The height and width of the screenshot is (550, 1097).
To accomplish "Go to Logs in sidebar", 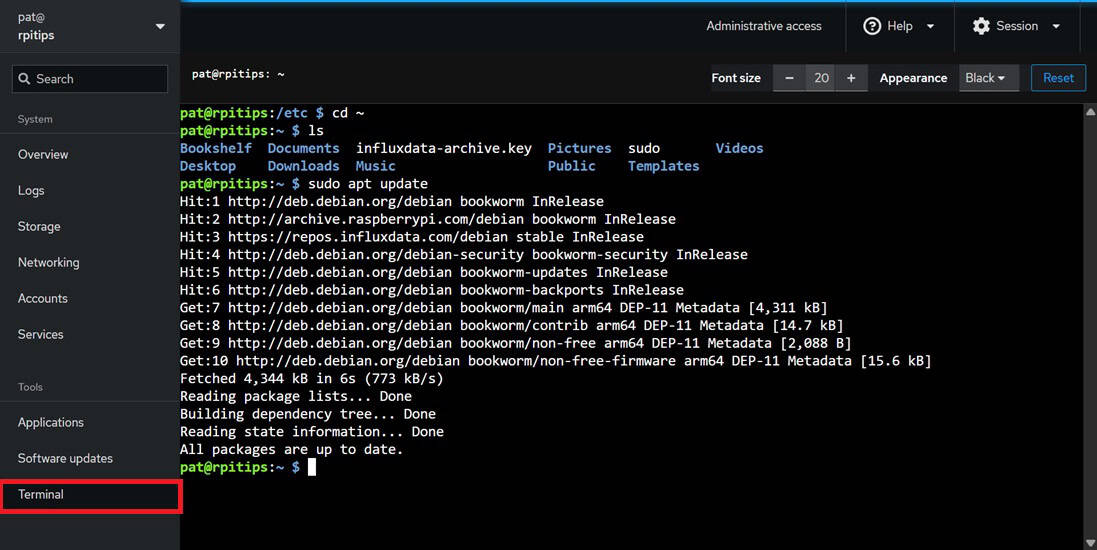I will 31,191.
